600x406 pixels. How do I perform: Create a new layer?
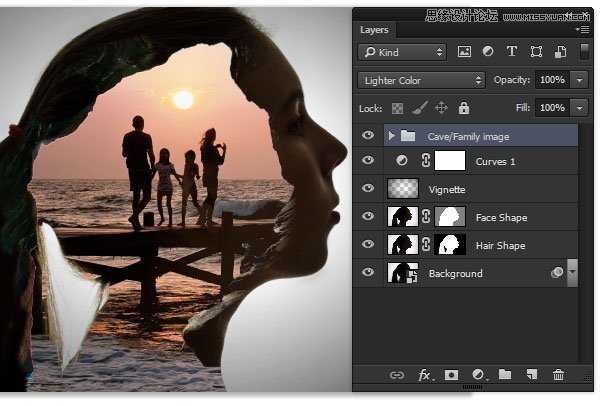point(532,375)
